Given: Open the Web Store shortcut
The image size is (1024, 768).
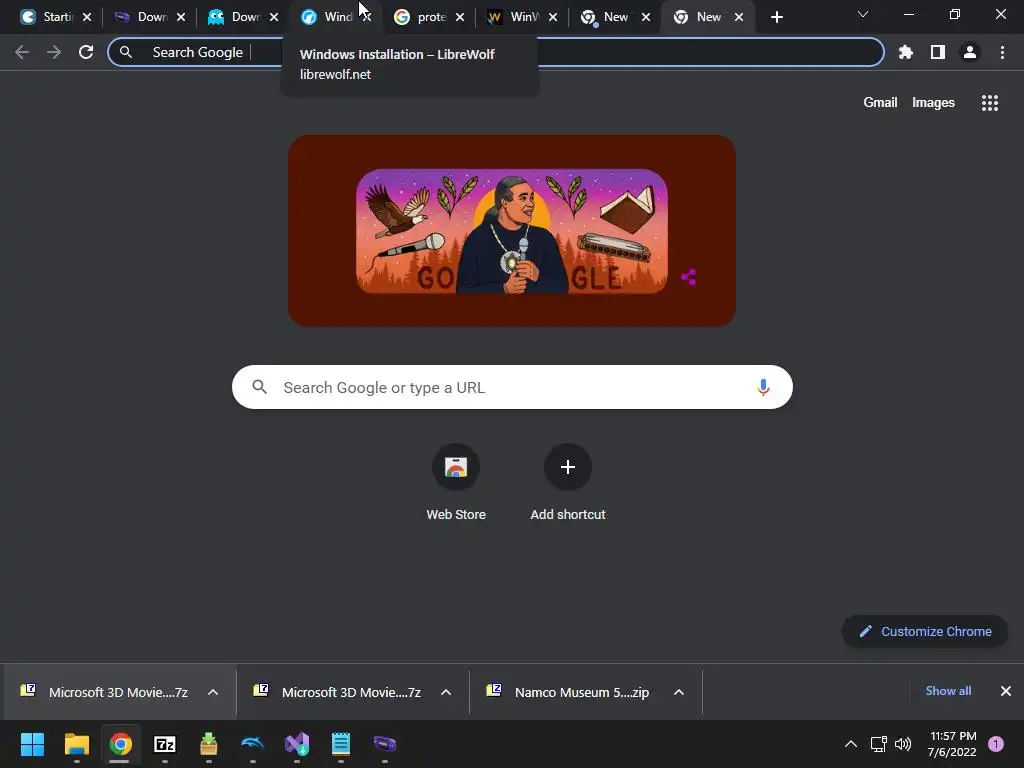Looking at the screenshot, I should click(x=456, y=483).
